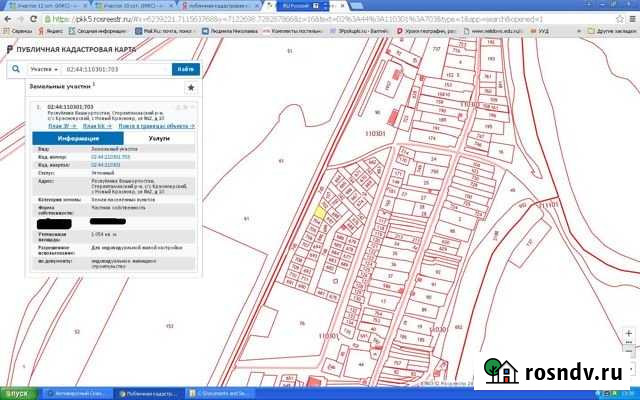
Task: Expand hidden bookmarks overflow chevron
Action: [579, 31]
